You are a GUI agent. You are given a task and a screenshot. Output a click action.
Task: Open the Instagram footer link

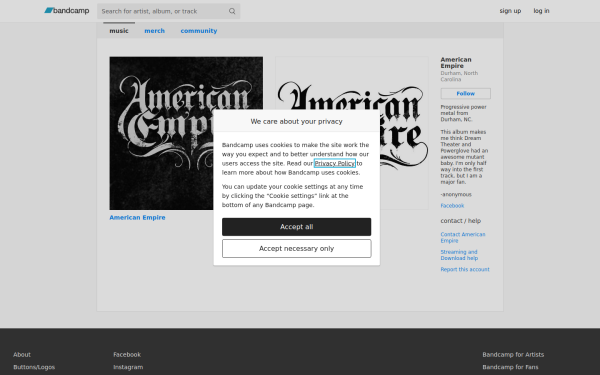[128, 367]
